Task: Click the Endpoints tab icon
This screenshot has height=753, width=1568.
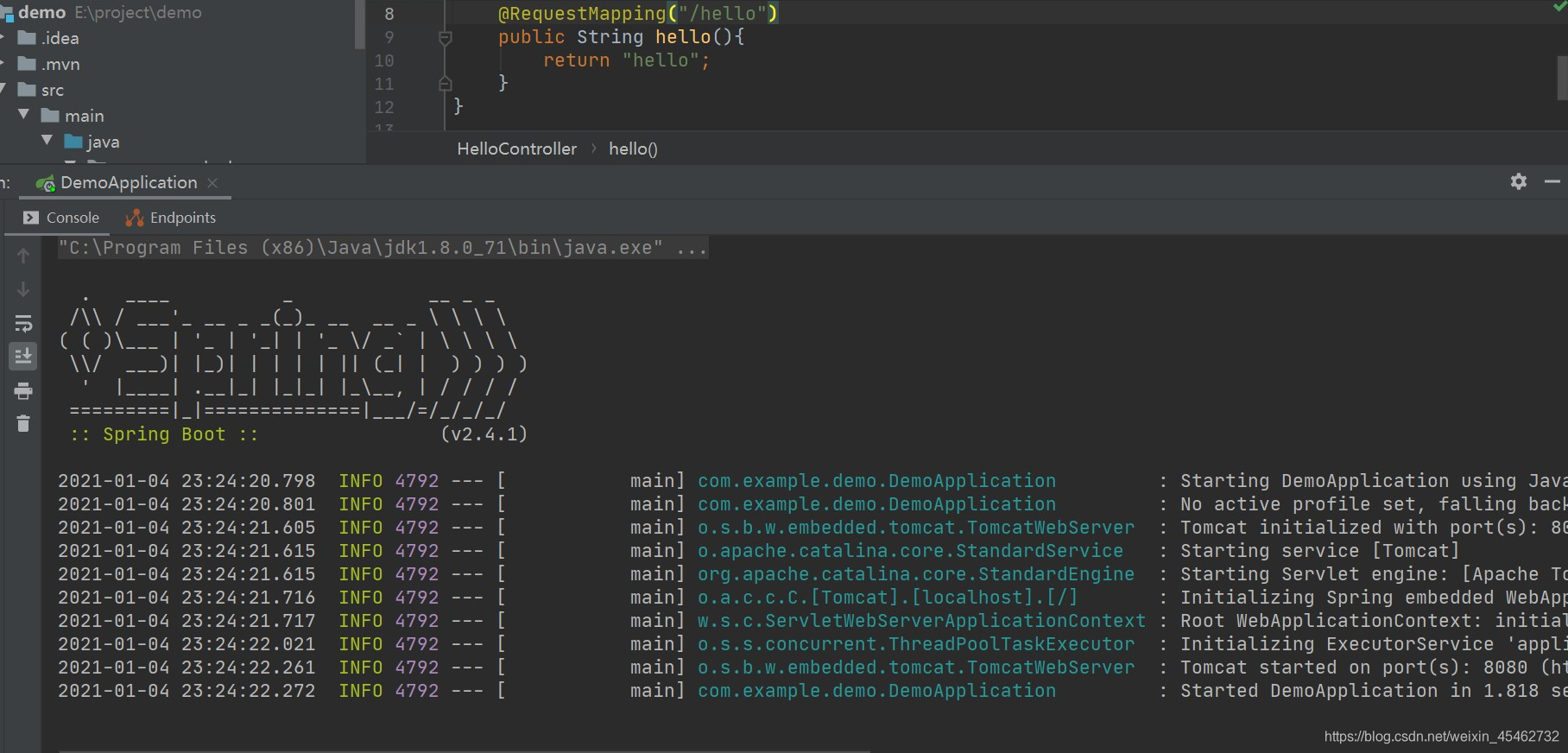Action: [x=135, y=218]
